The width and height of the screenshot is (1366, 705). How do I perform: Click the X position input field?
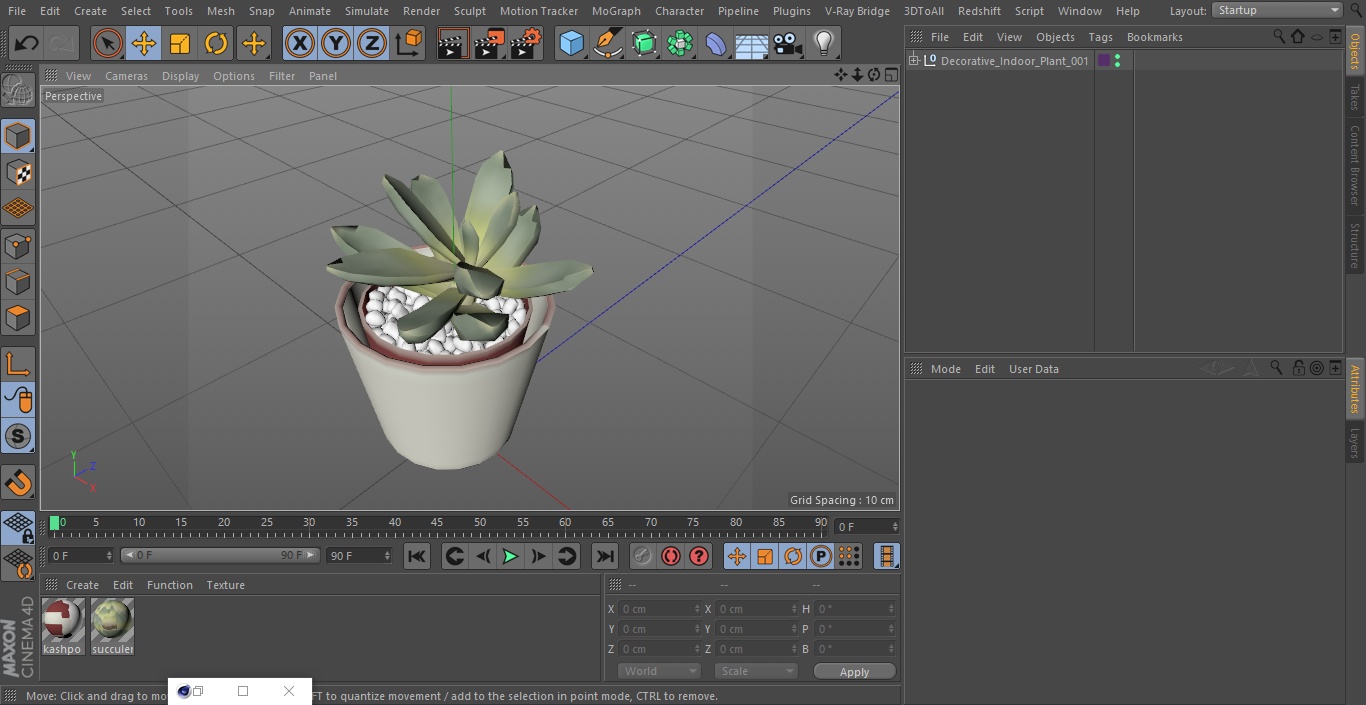pos(659,609)
